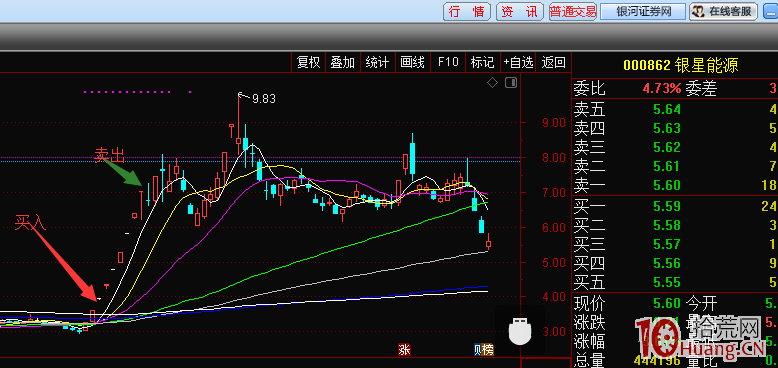Click the 返回 back button

554,62
